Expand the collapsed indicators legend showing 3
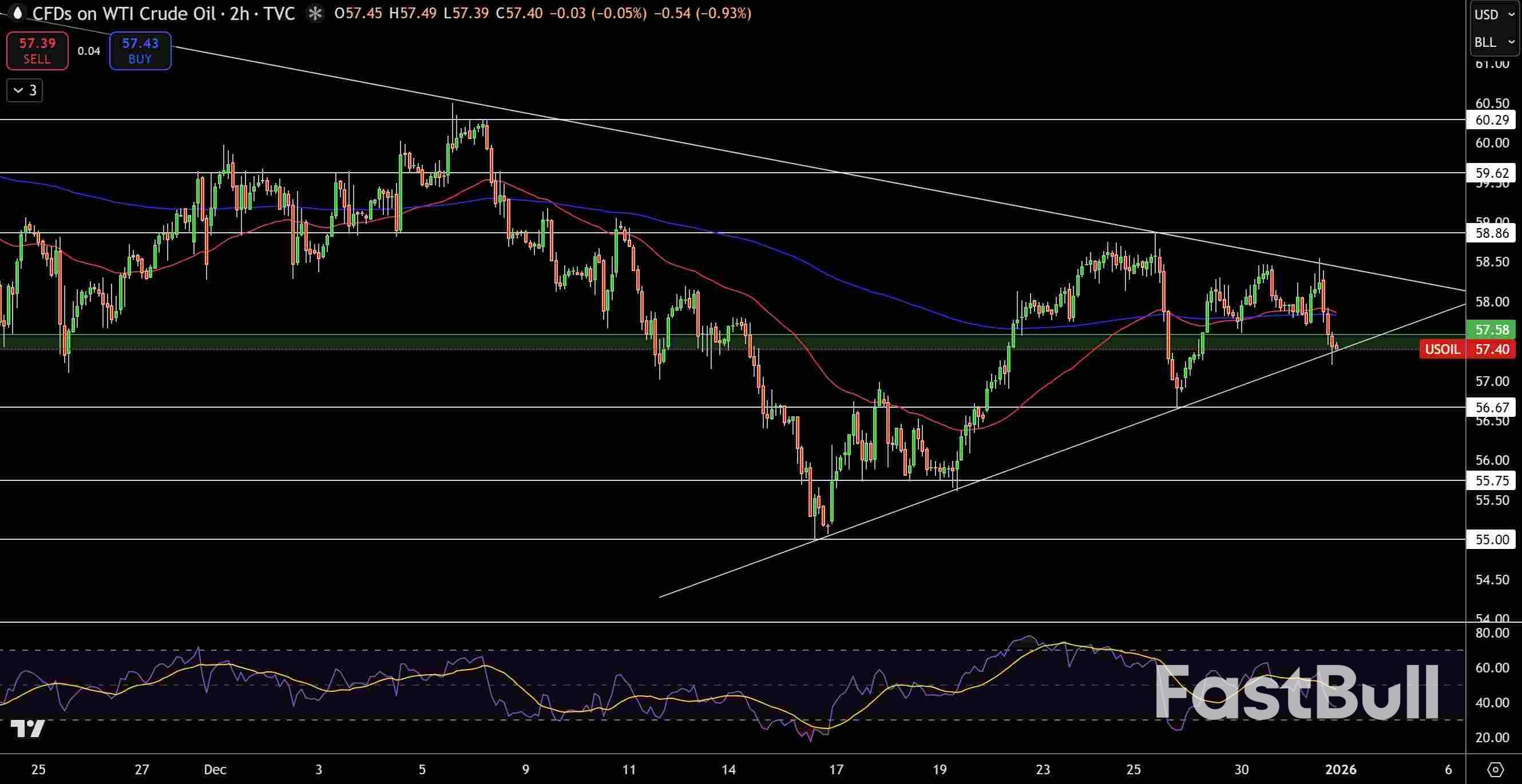Screen dimensions: 1522x784 [x=24, y=90]
